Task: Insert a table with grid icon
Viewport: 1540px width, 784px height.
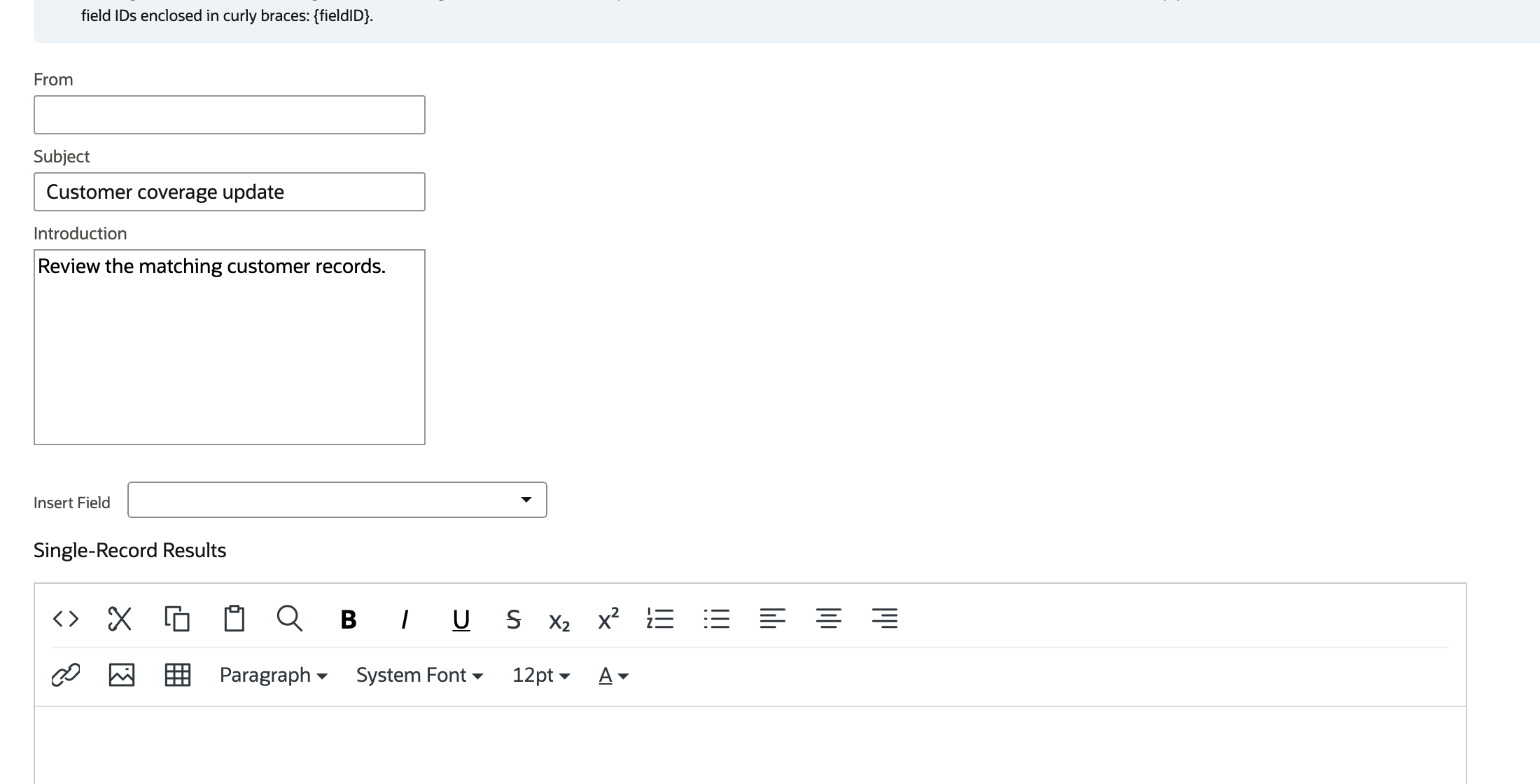Action: [177, 675]
